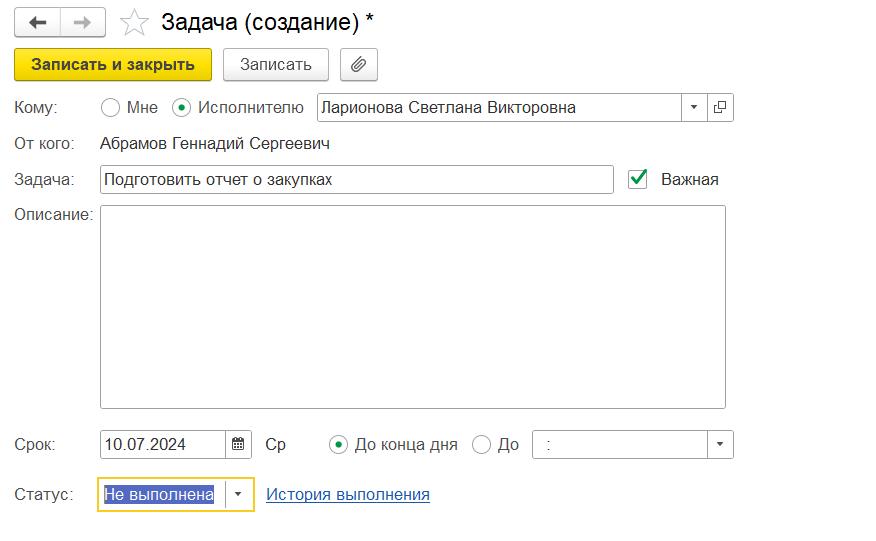Screen dimensions: 876x541
Task: Click the back navigation arrow
Action: coord(38,22)
